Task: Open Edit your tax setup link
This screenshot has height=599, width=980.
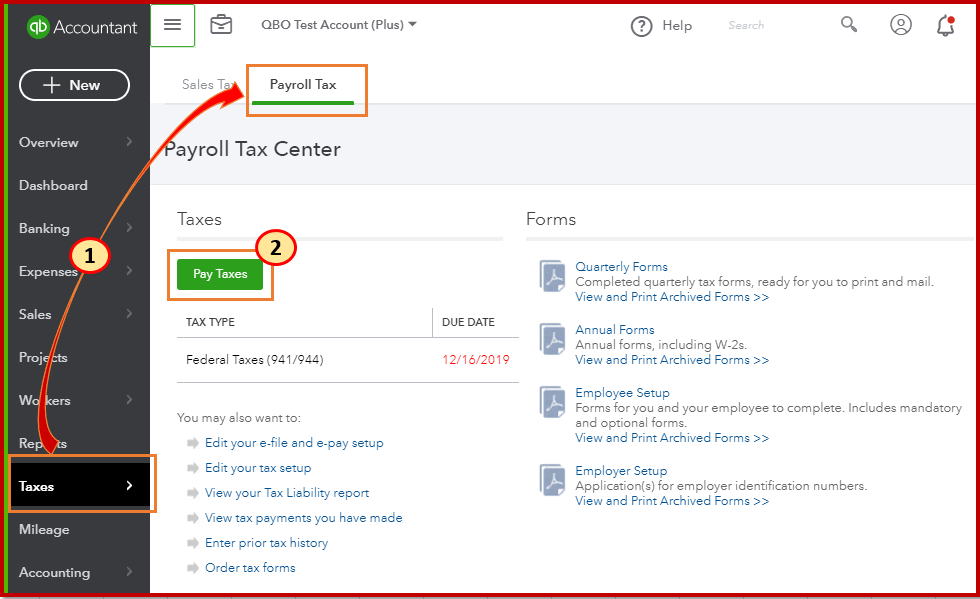Action: (258, 468)
